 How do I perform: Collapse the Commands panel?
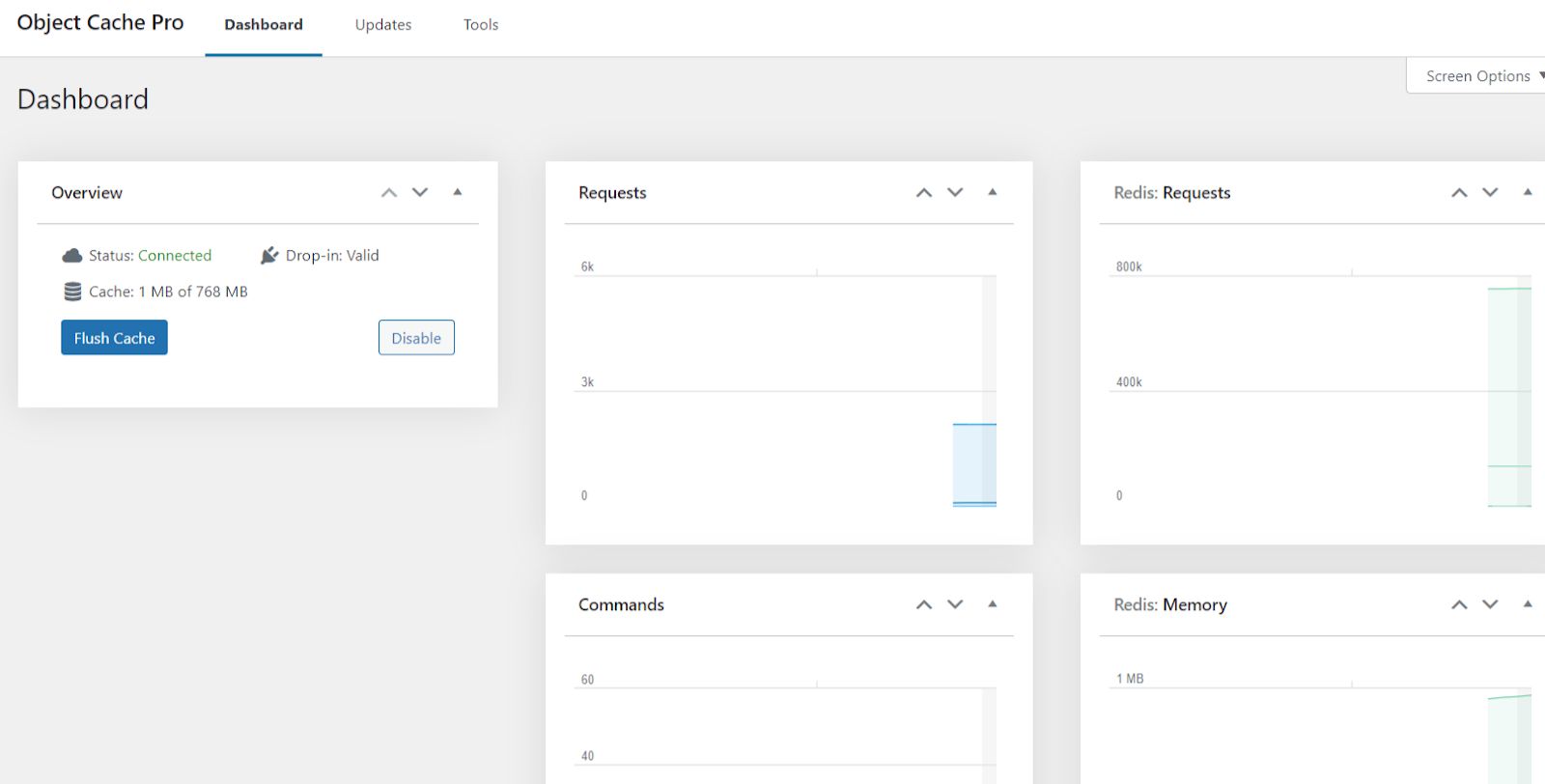click(992, 604)
